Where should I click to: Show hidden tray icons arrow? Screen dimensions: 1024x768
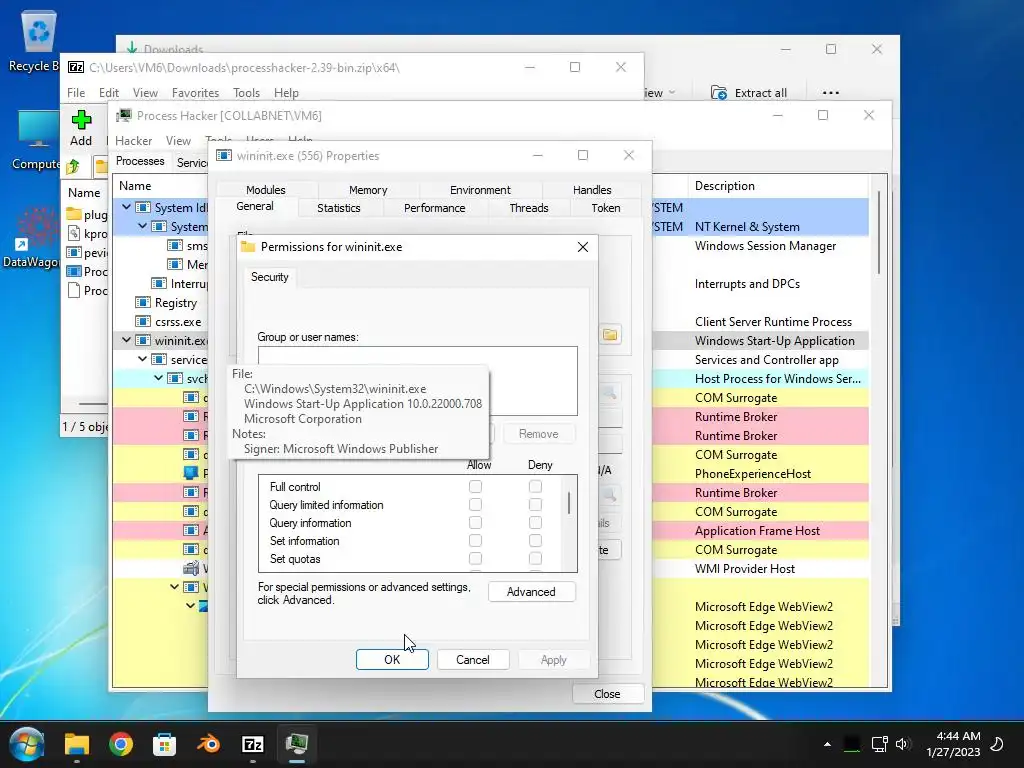[827, 744]
